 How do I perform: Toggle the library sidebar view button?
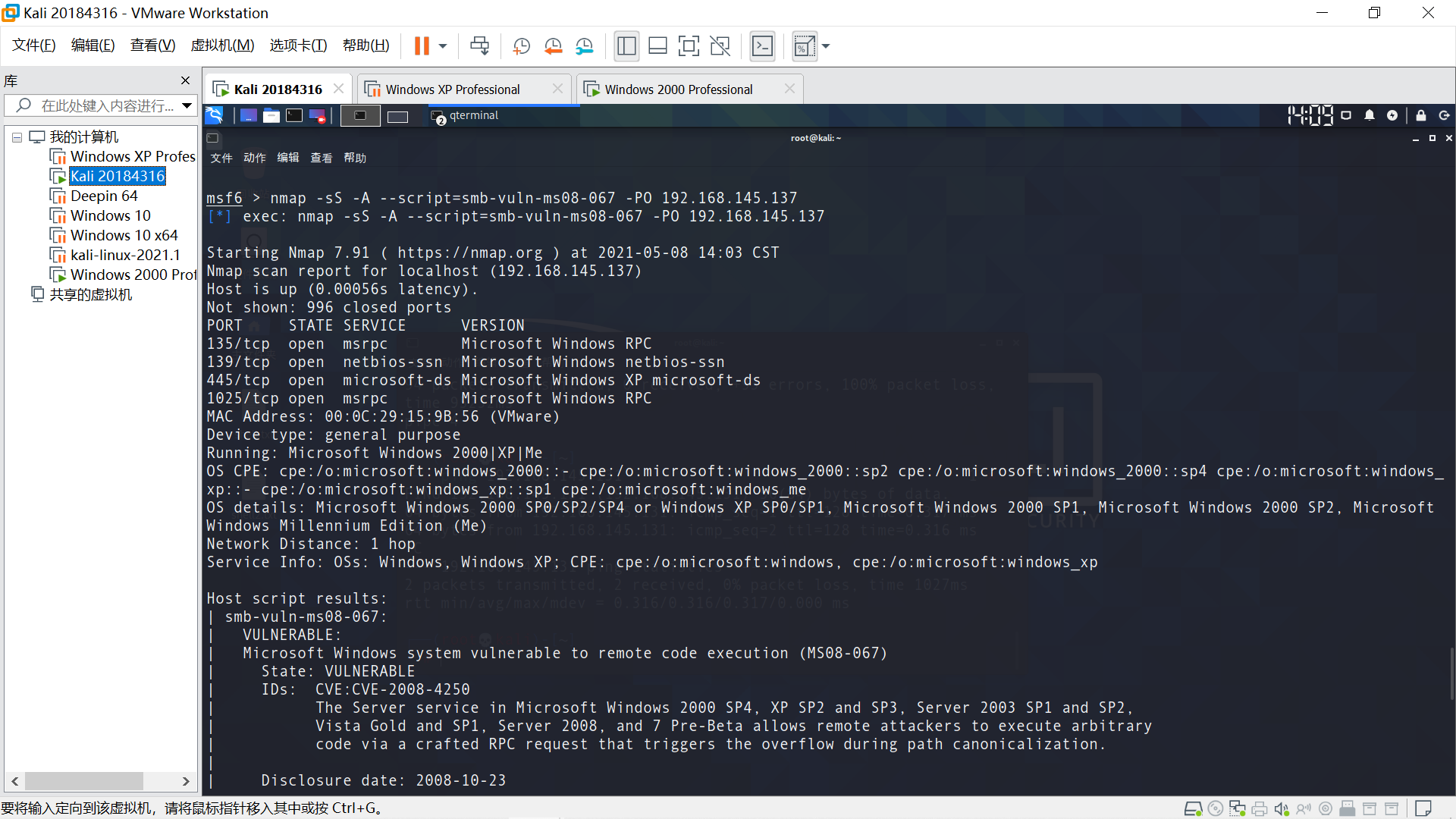pos(626,46)
